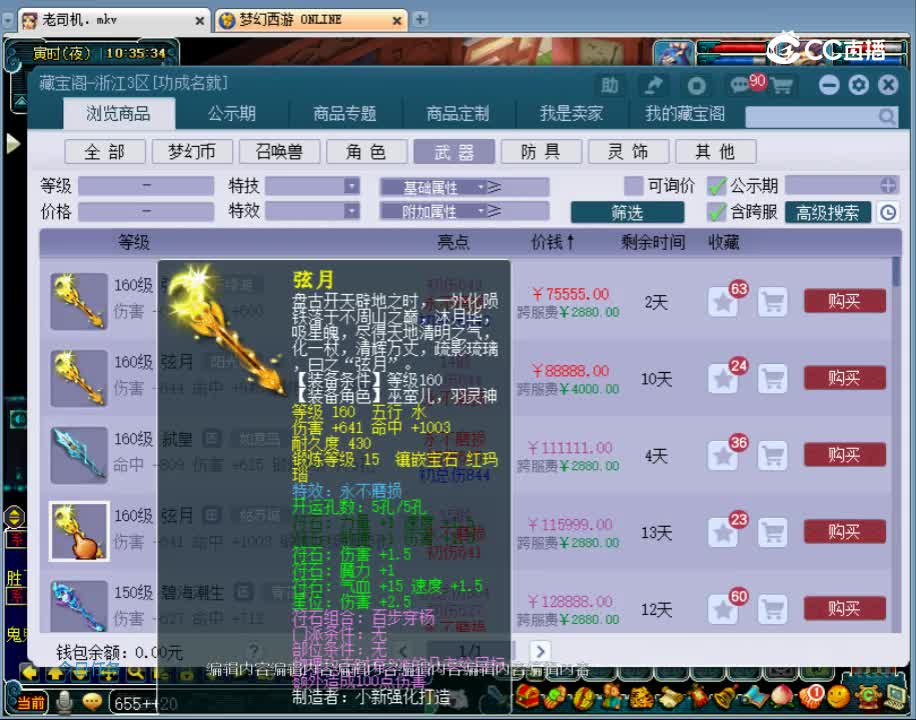The width and height of the screenshot is (916, 720).
Task: Select the 灵饰 category button
Action: coord(628,152)
